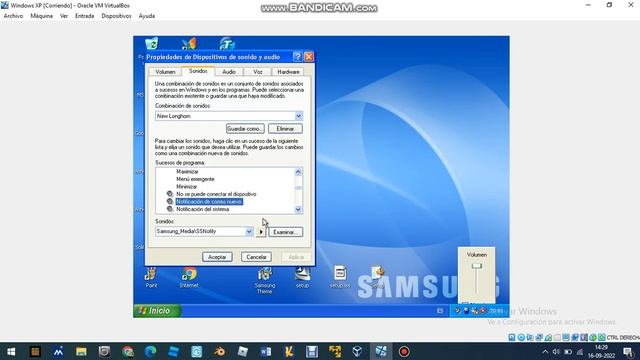Click the Guardar como button

point(245,129)
